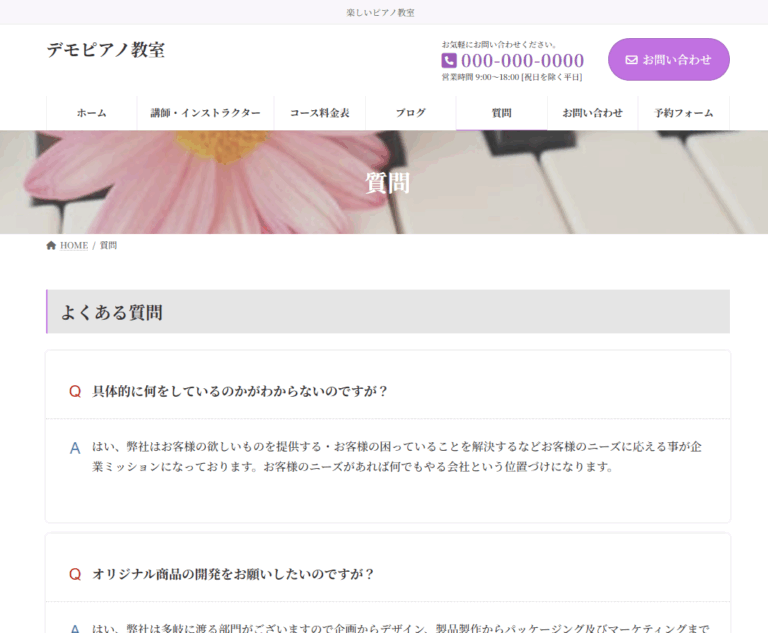This screenshot has width=768, height=633.
Task: Click the デモピアノ教室 site title
Action: (x=105, y=50)
